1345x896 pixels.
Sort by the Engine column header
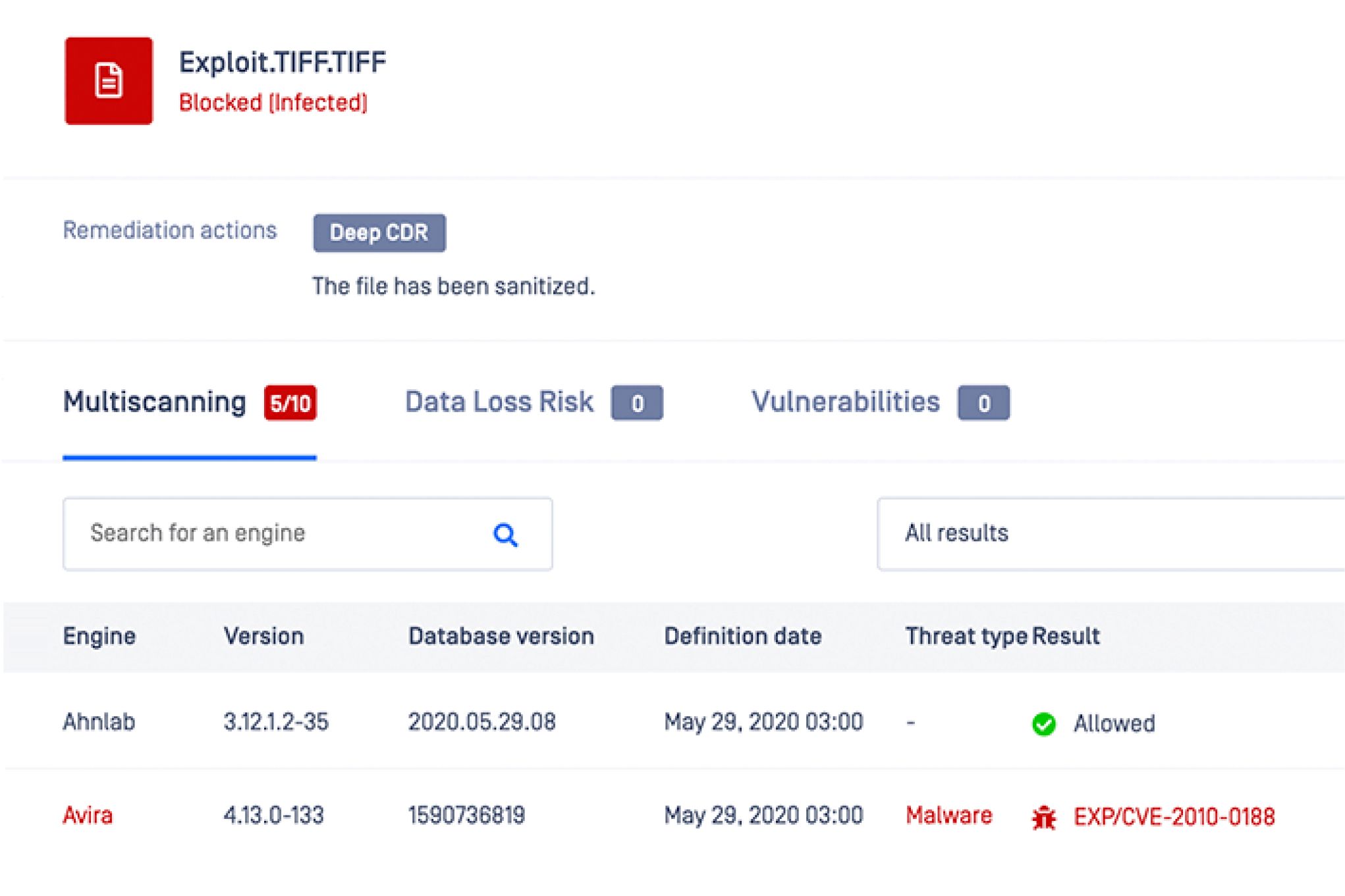99,637
